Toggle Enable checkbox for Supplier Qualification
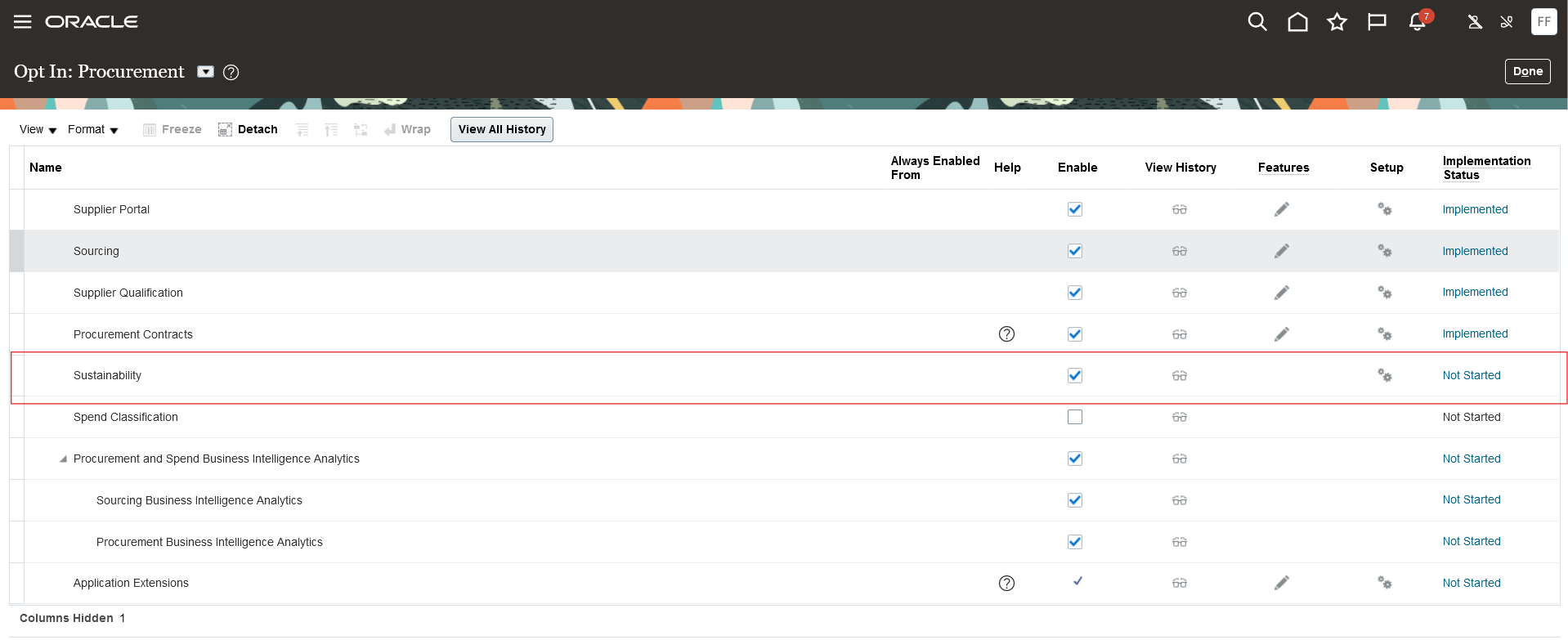 tap(1075, 293)
